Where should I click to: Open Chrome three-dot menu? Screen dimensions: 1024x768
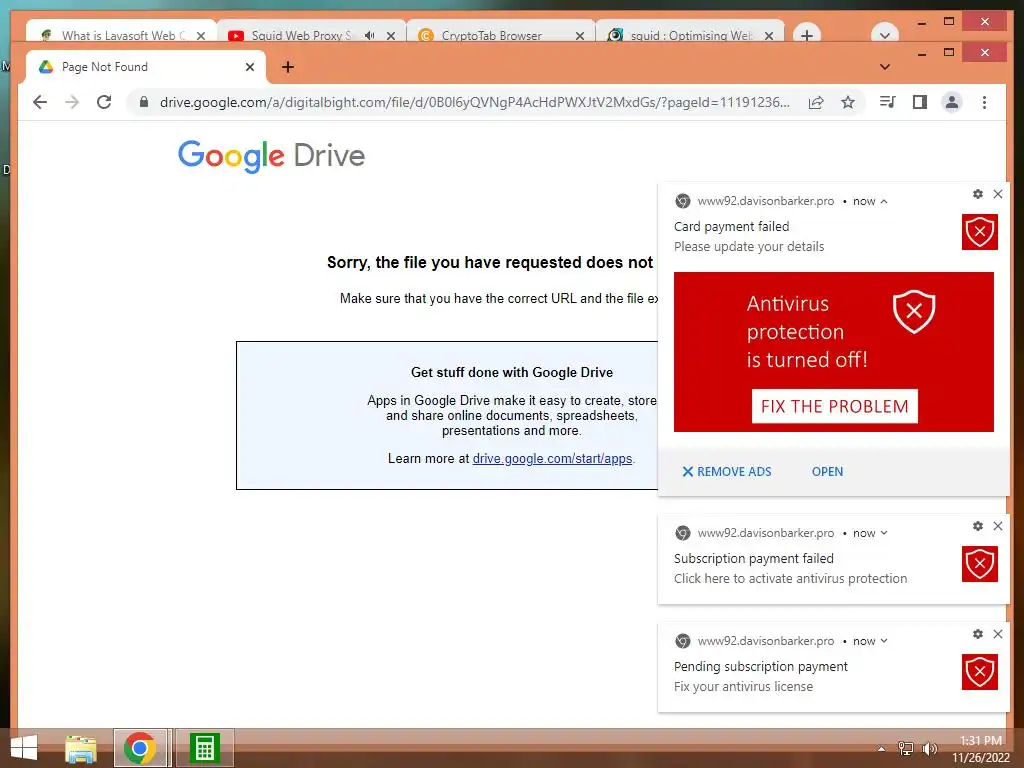[x=984, y=102]
